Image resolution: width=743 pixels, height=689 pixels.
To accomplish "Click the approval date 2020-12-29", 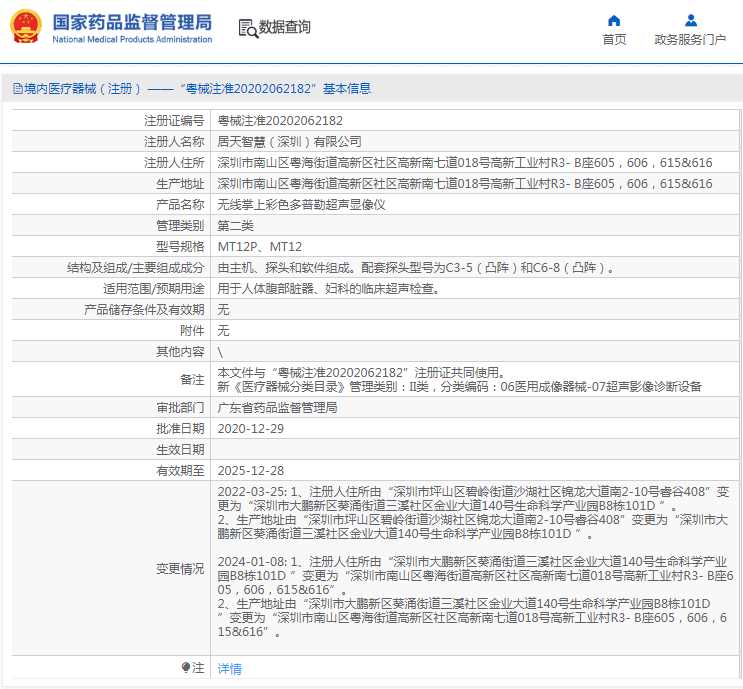I will point(251,428).
